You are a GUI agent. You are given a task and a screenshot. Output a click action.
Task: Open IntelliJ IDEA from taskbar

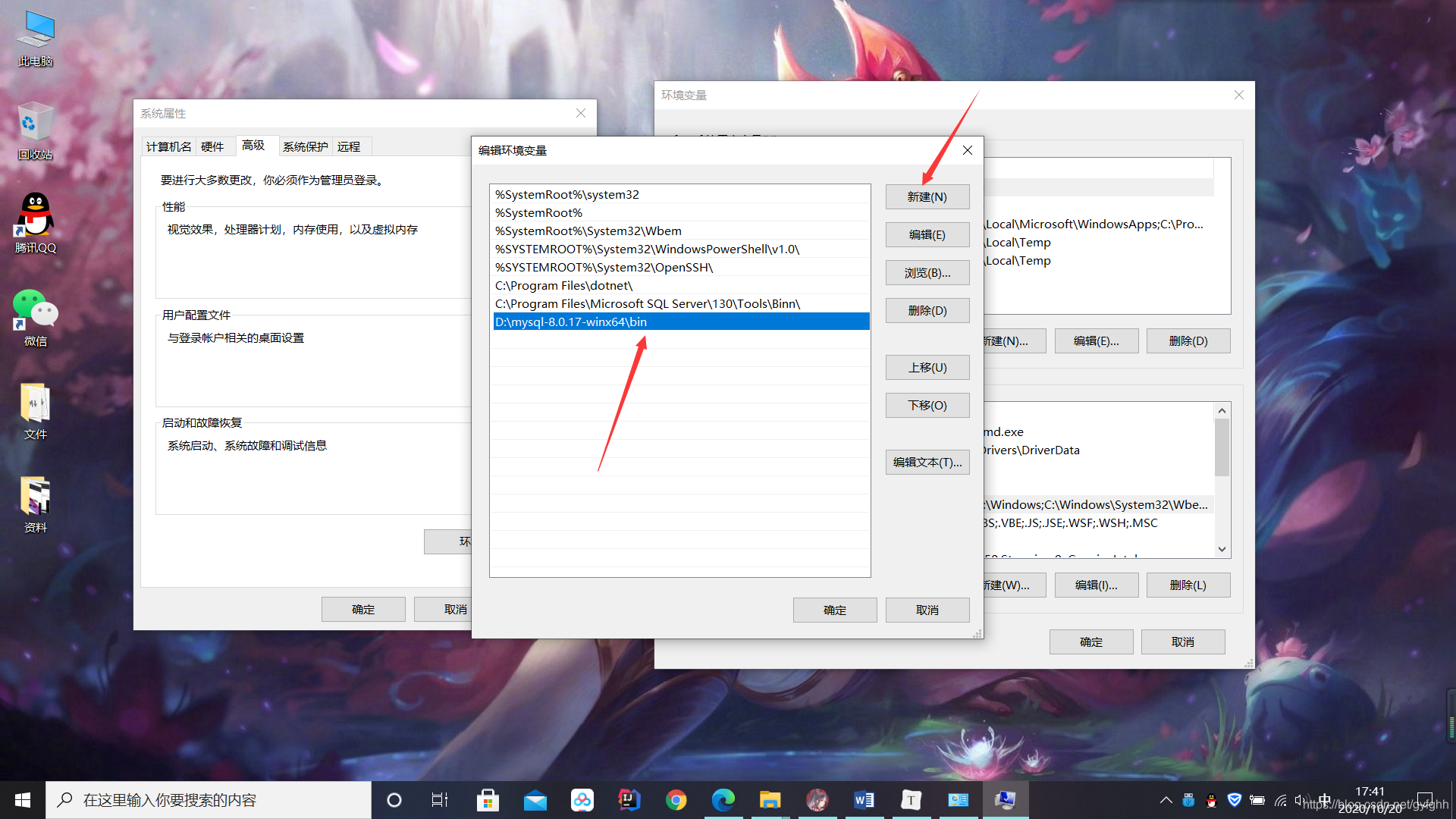tap(629, 800)
